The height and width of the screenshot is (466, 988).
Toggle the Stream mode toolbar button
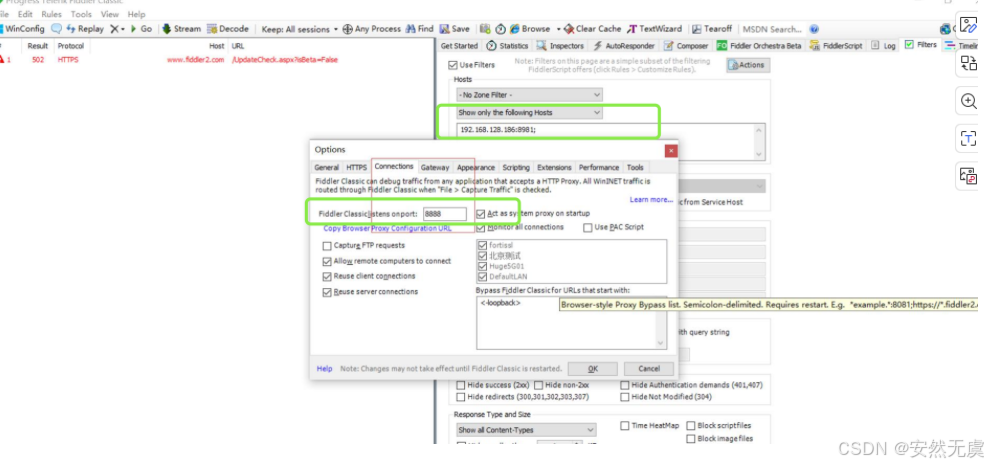[181, 29]
